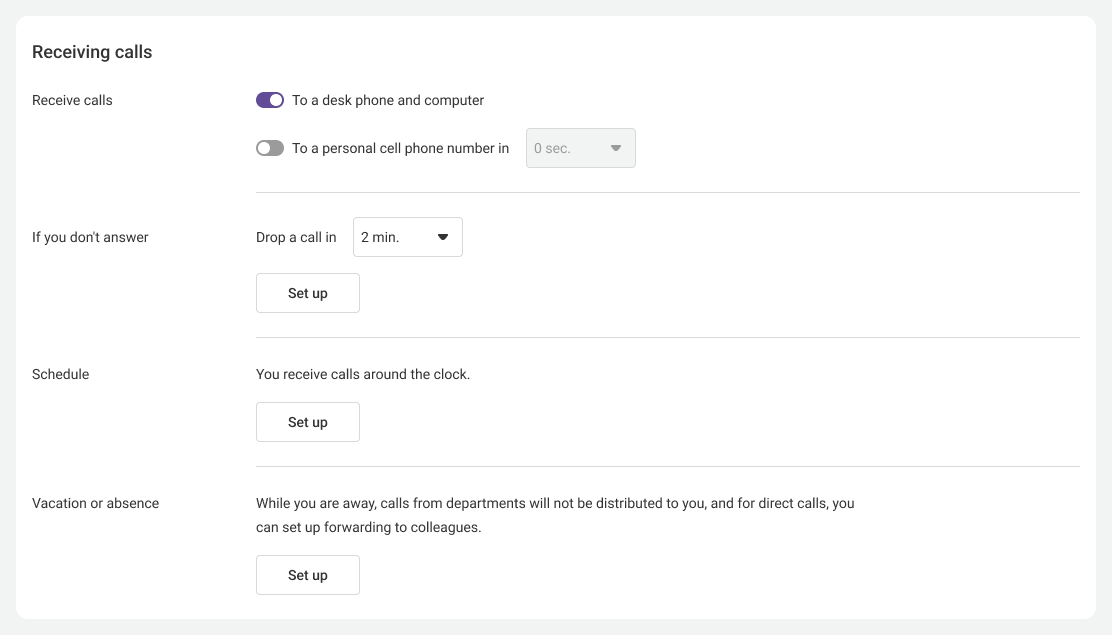This screenshot has width=1112, height=635.
Task: Click Set up under 'If you don't answer'
Action: pos(307,293)
